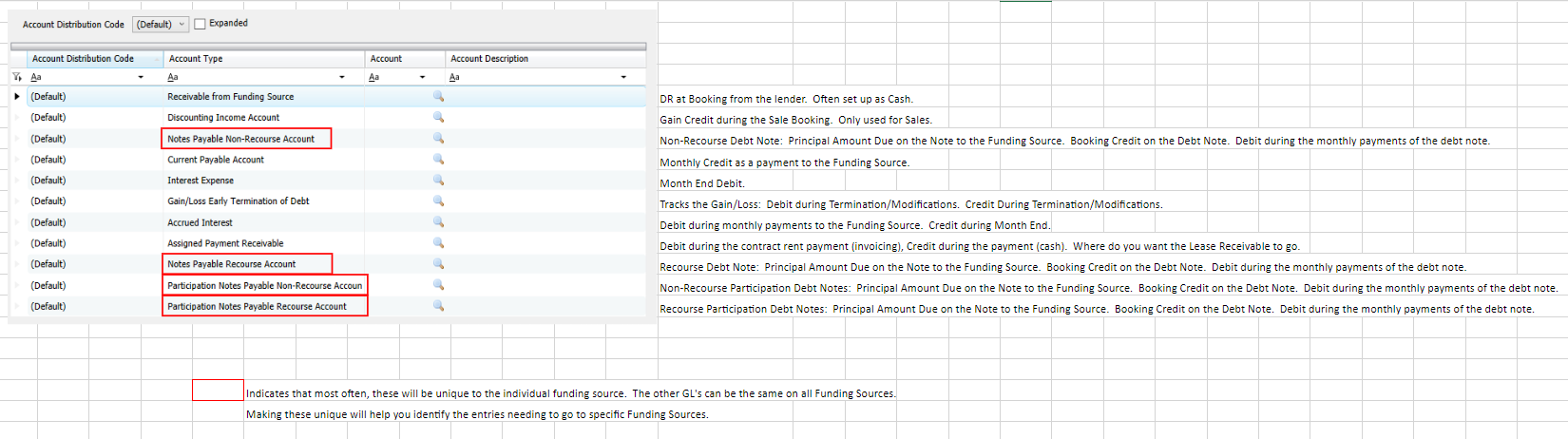Open filter dropdown under Account column

422,77
